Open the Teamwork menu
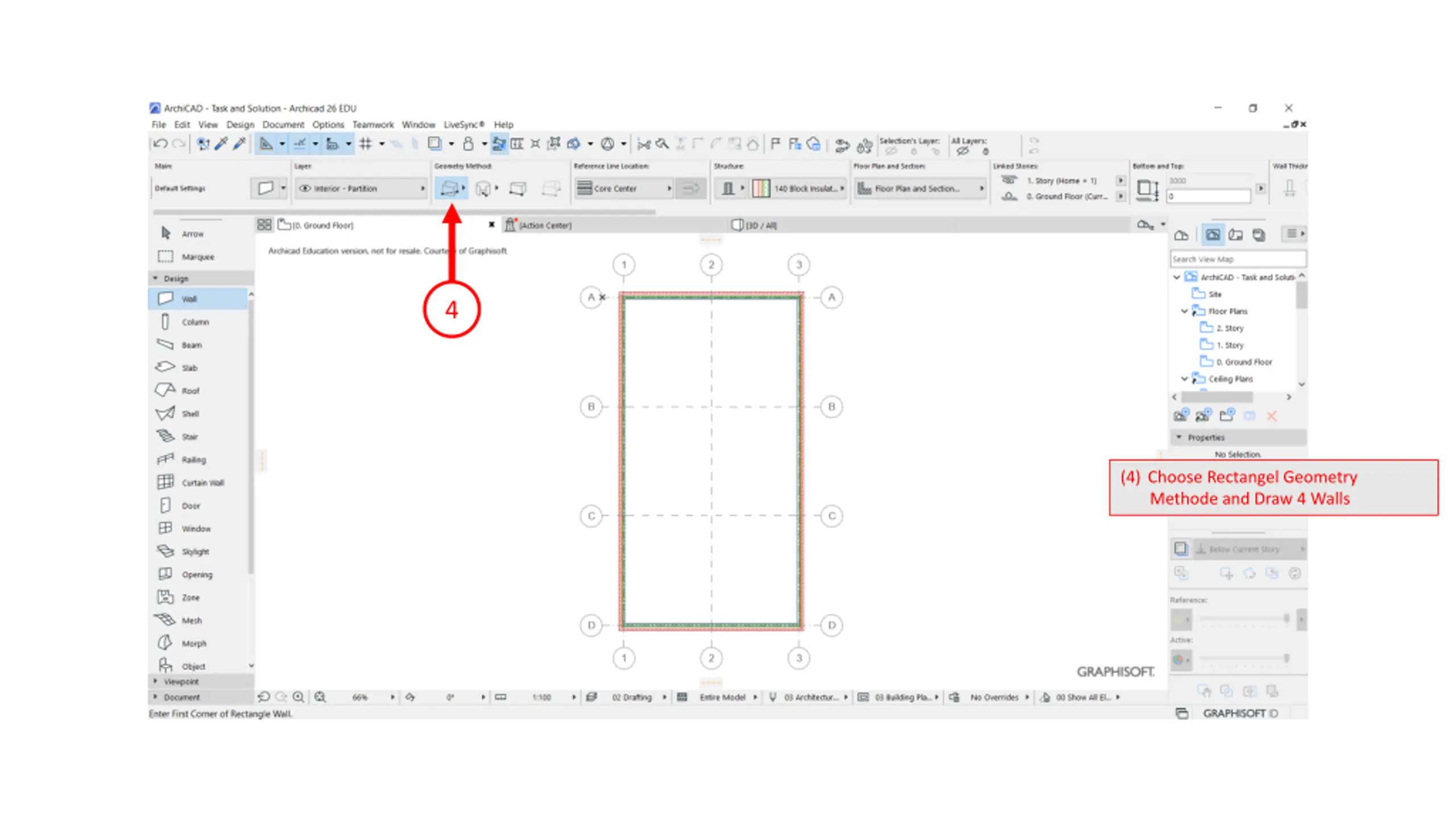The height and width of the screenshot is (819, 1456). click(373, 125)
